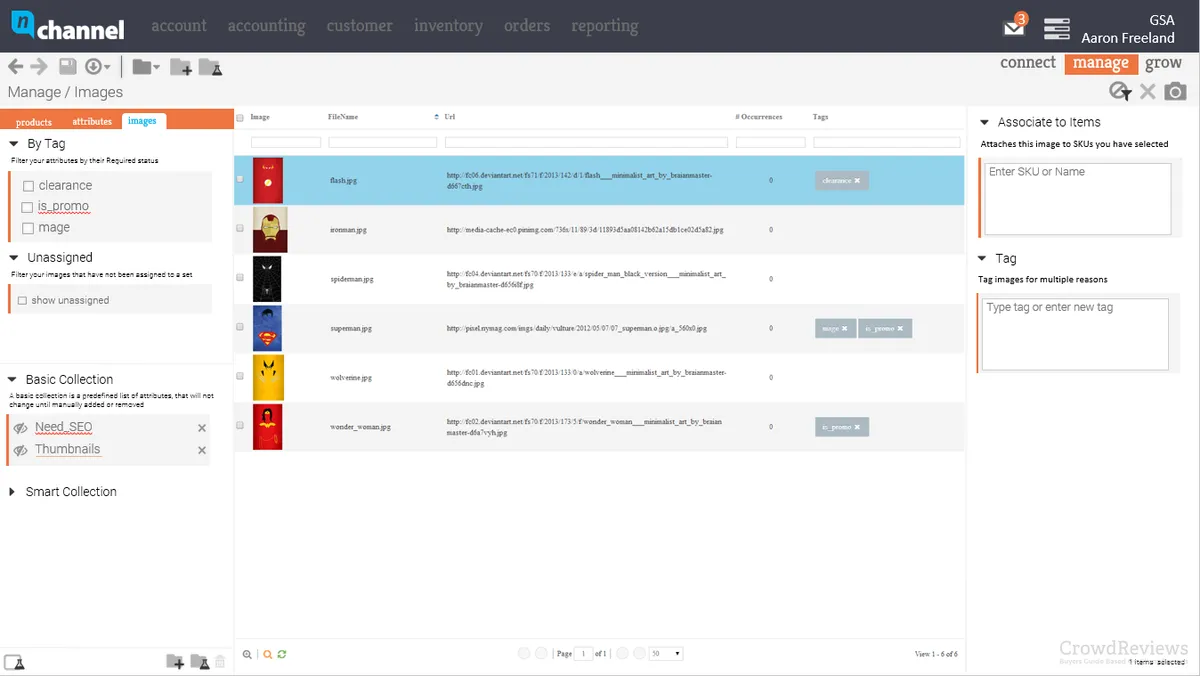Go back with the left arrow icon

pyautogui.click(x=16, y=67)
